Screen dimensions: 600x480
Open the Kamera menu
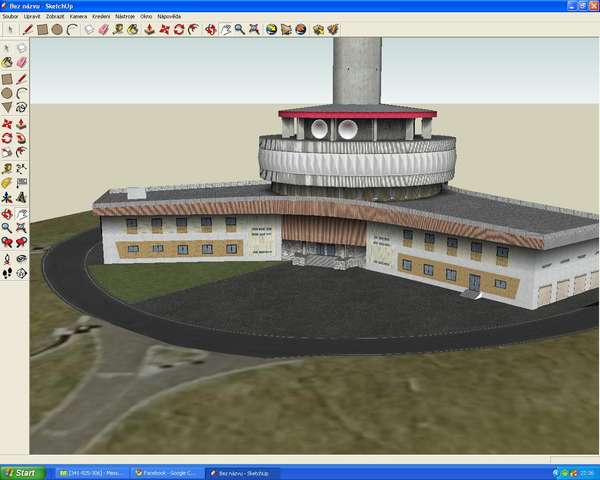[x=78, y=16]
